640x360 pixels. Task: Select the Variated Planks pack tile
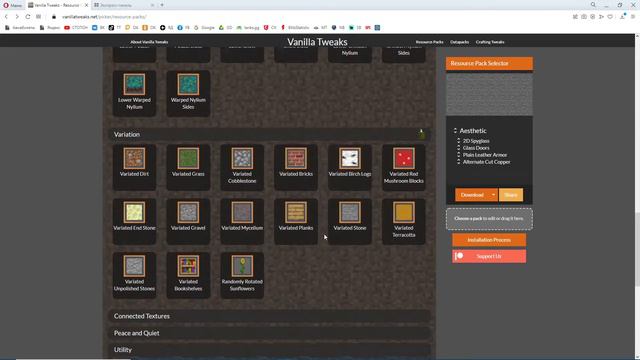click(x=296, y=221)
